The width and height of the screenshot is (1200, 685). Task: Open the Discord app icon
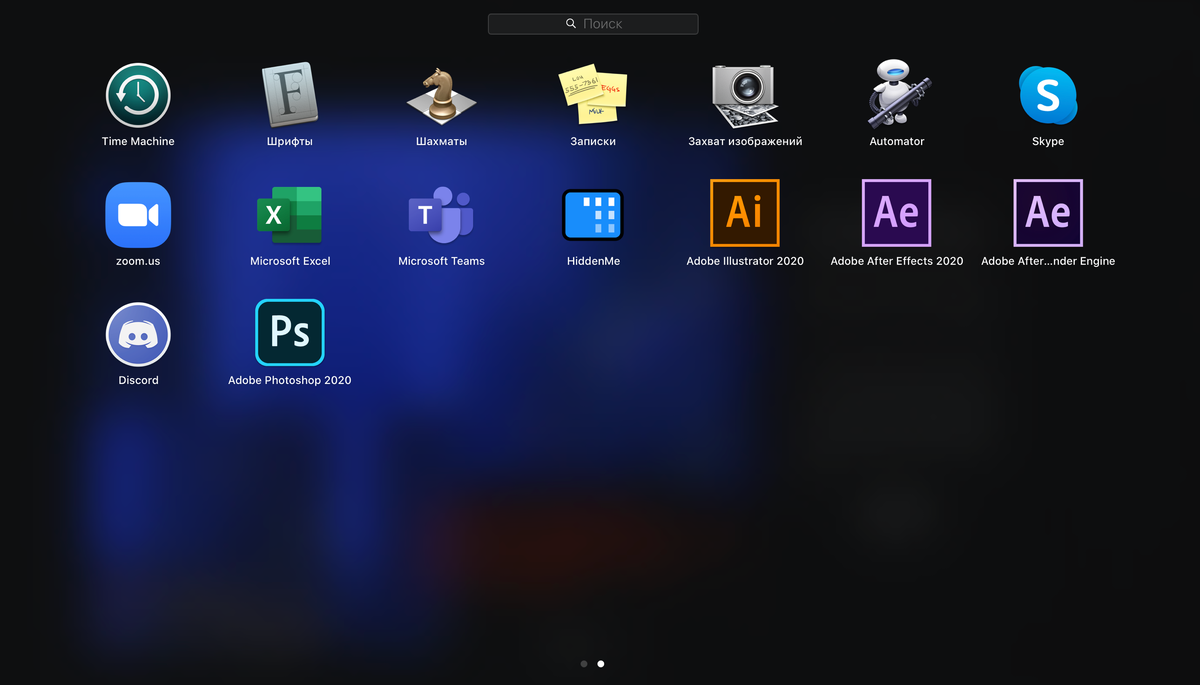click(x=138, y=334)
